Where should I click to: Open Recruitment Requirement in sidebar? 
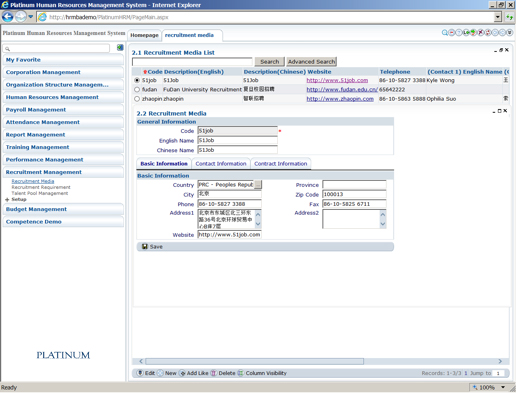pyautogui.click(x=41, y=187)
